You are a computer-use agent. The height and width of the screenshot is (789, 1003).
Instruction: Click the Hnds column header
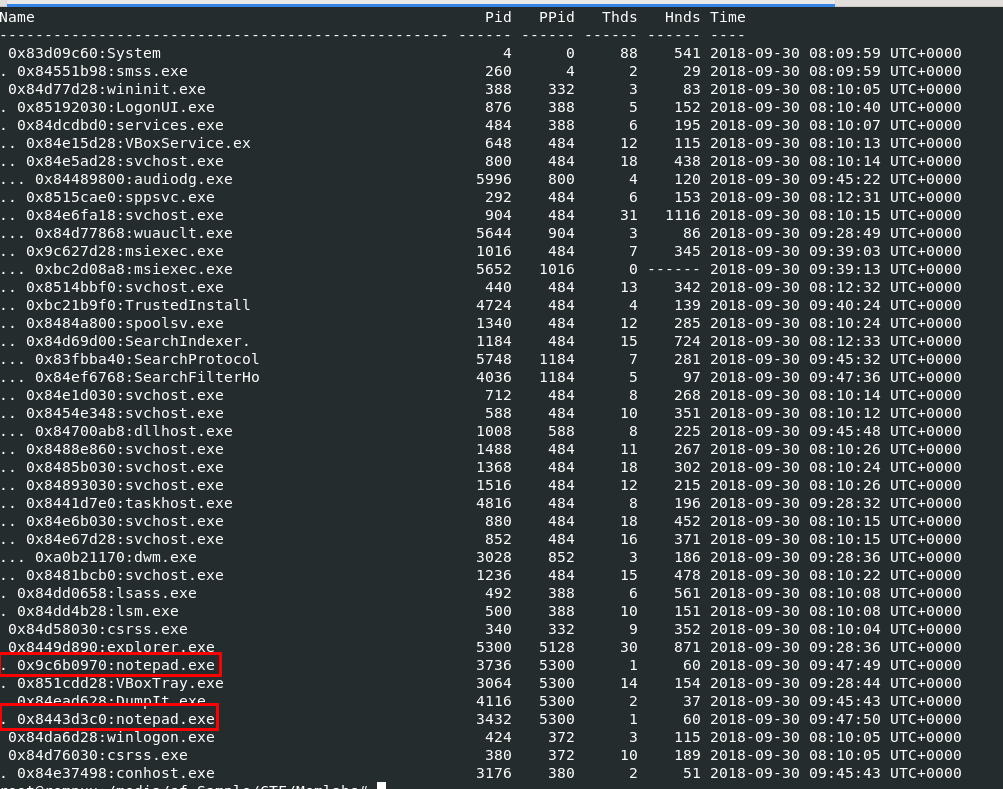(x=683, y=17)
